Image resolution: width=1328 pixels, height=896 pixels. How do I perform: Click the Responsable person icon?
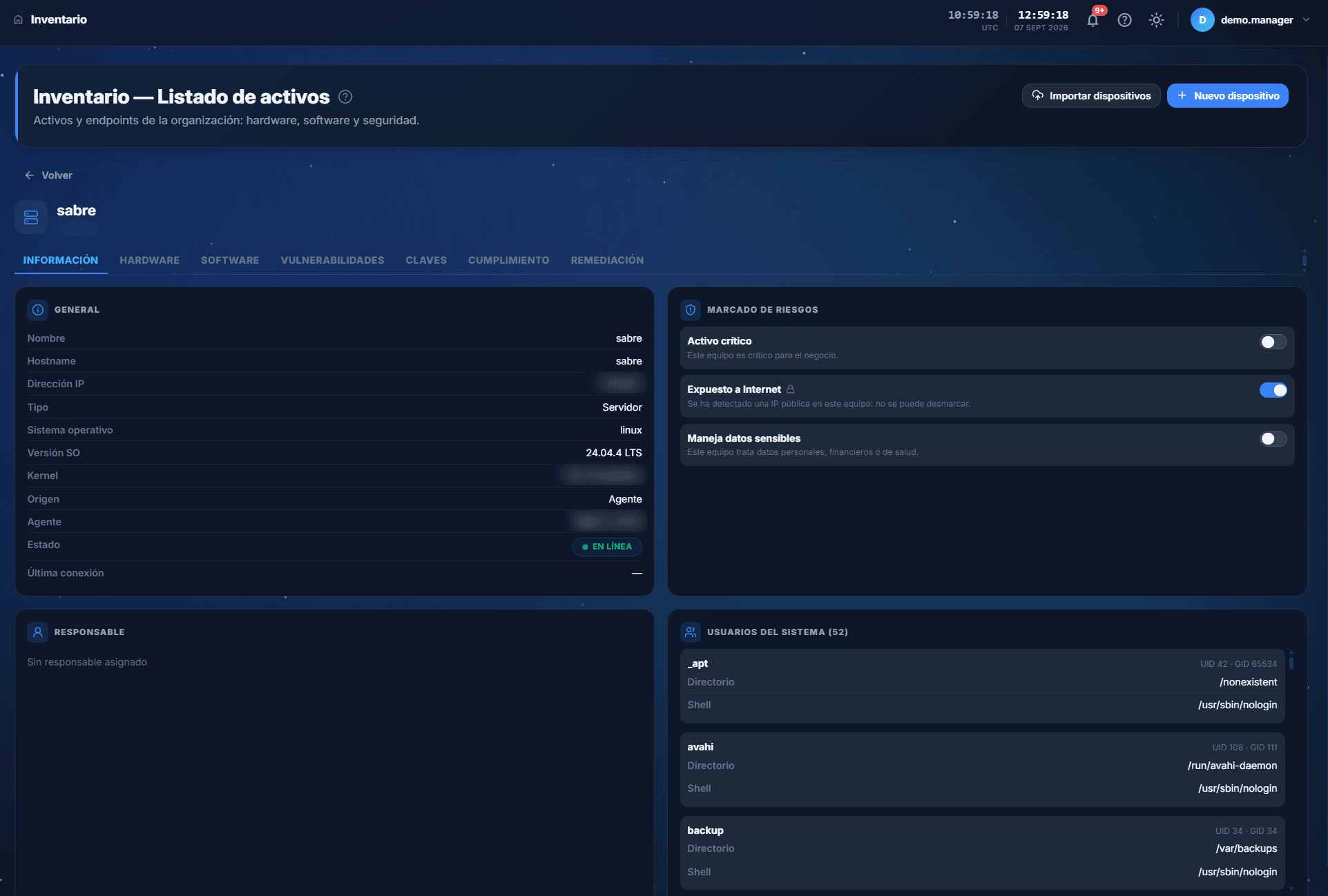pyautogui.click(x=38, y=632)
